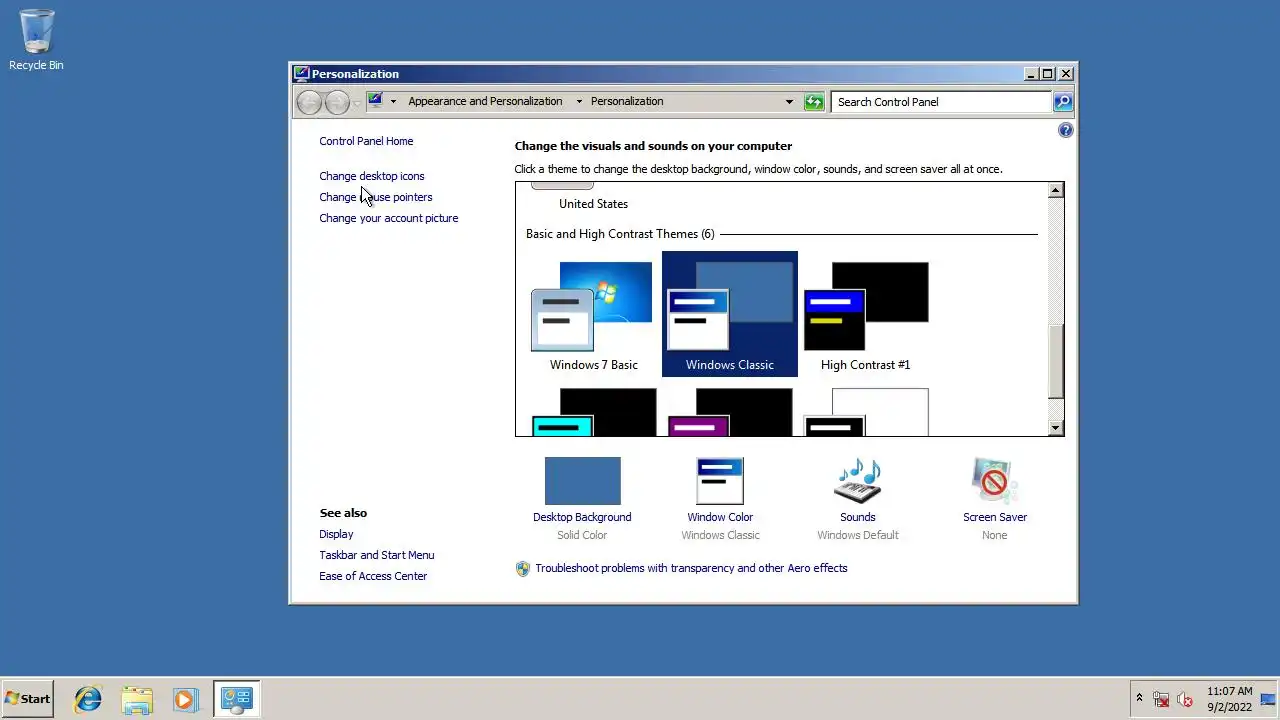Select the cyan-accent high contrast theme thumbnail
The image size is (1280, 720).
point(593,412)
